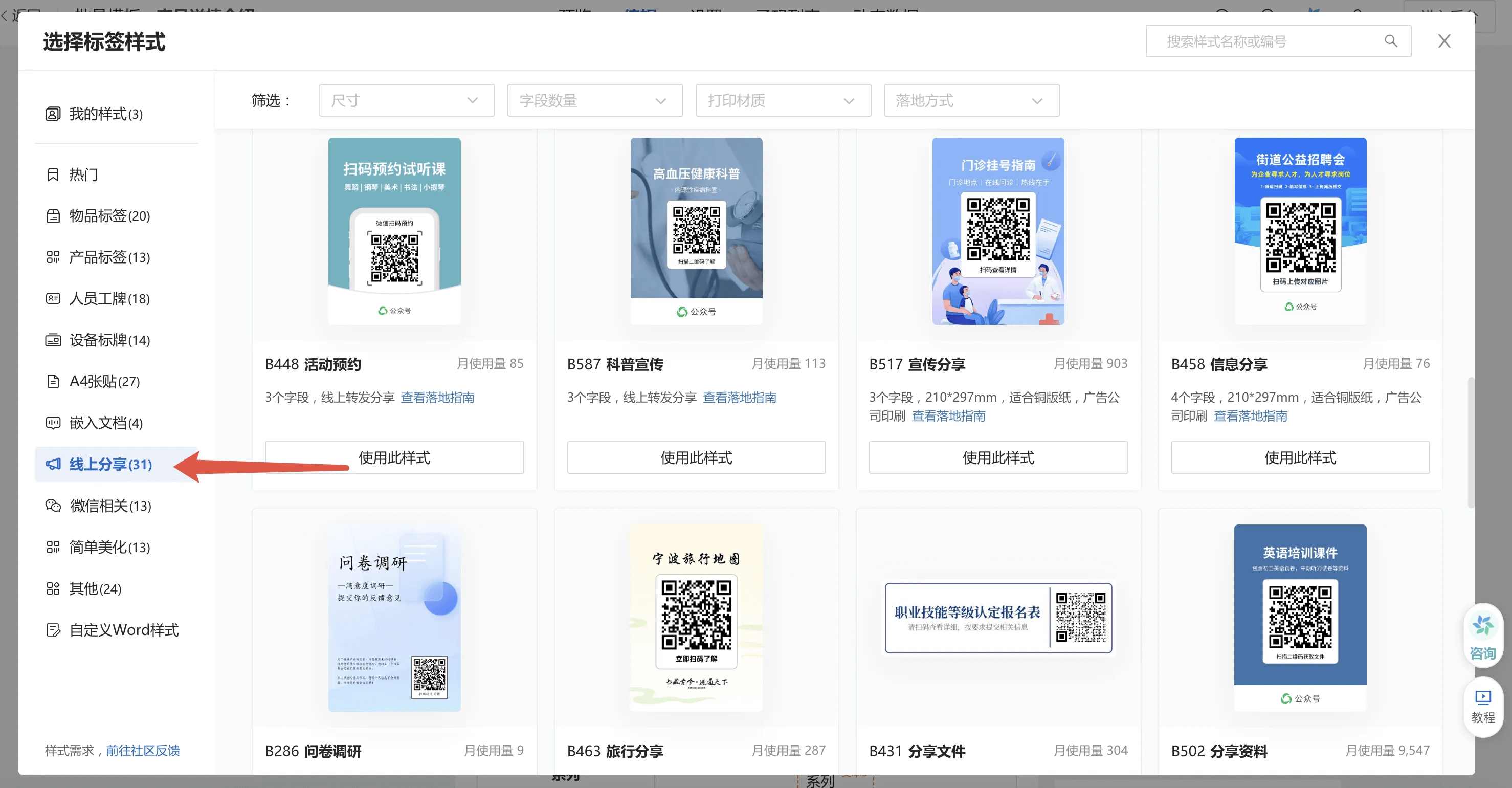Click the 扫码预约试听课 template thumbnail
Viewport: 1512px width, 788px height.
point(394,231)
